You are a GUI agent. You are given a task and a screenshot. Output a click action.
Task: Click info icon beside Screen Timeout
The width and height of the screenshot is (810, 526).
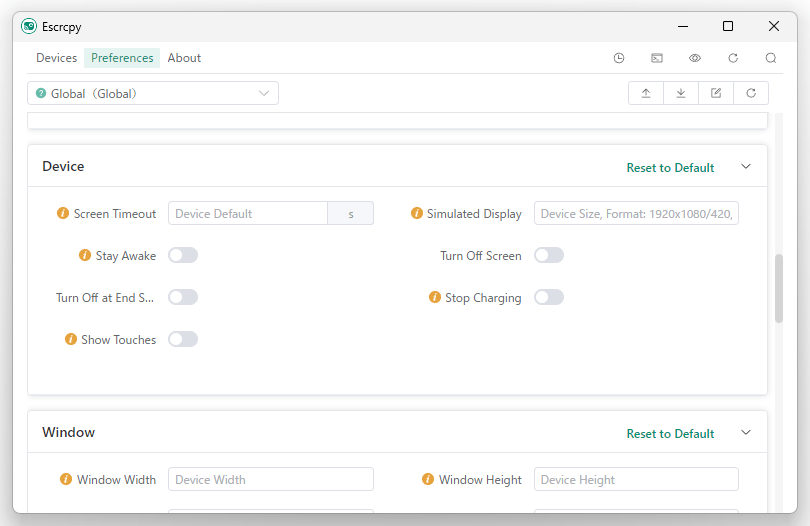pyautogui.click(x=63, y=213)
